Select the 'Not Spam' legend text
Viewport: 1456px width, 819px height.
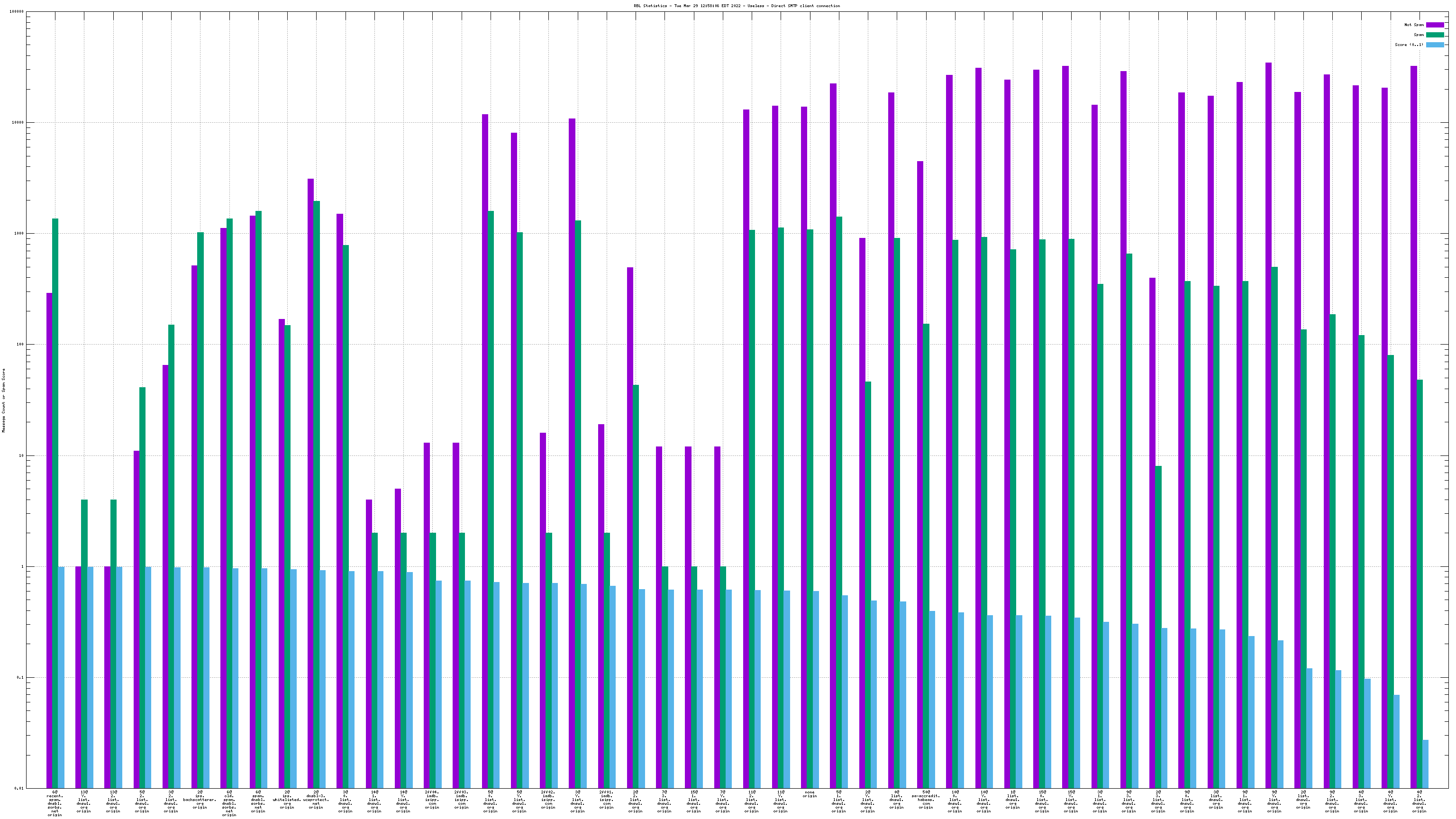pyautogui.click(x=1414, y=25)
